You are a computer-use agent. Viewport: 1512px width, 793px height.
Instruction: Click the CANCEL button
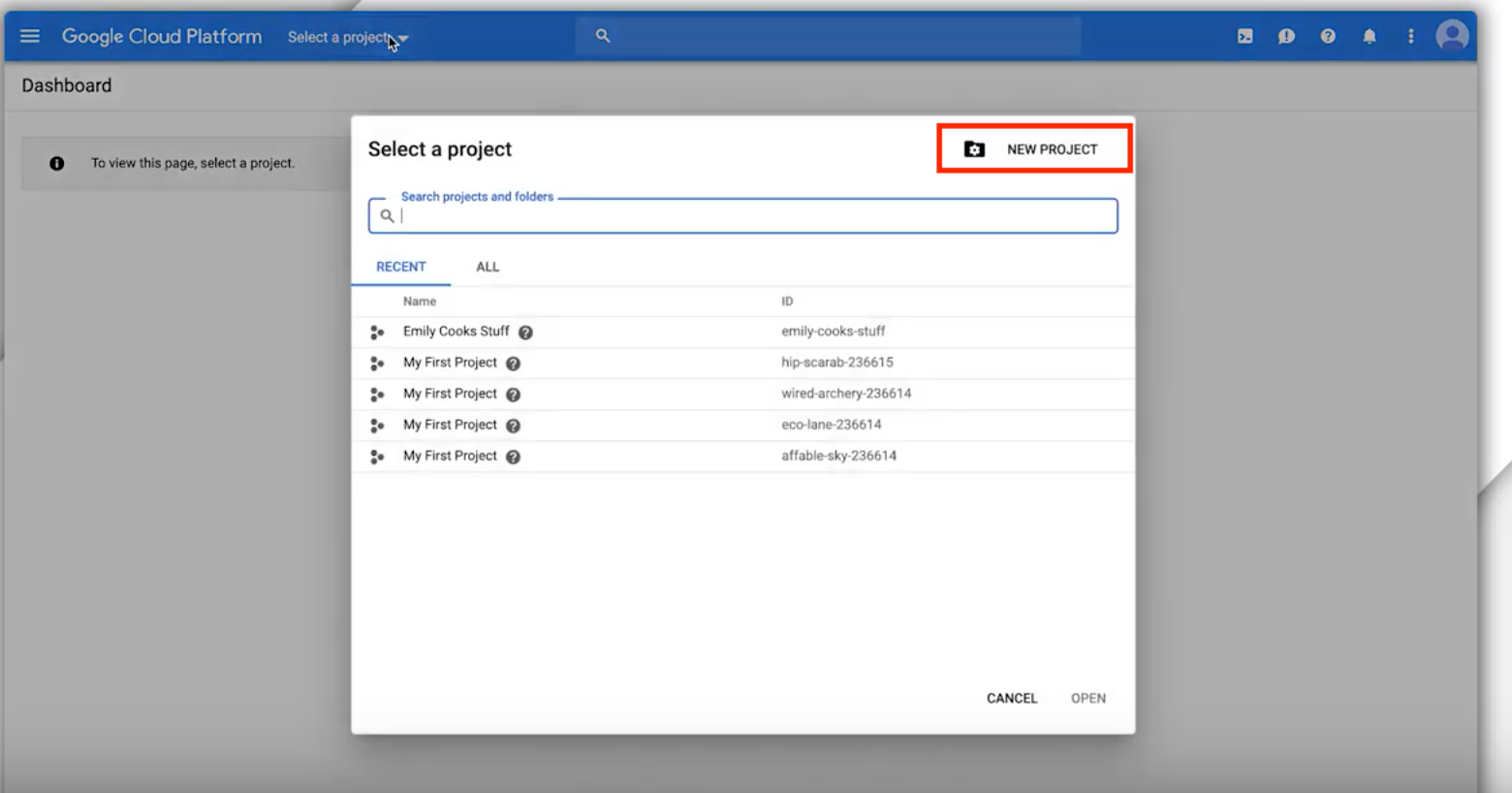pyautogui.click(x=1012, y=698)
